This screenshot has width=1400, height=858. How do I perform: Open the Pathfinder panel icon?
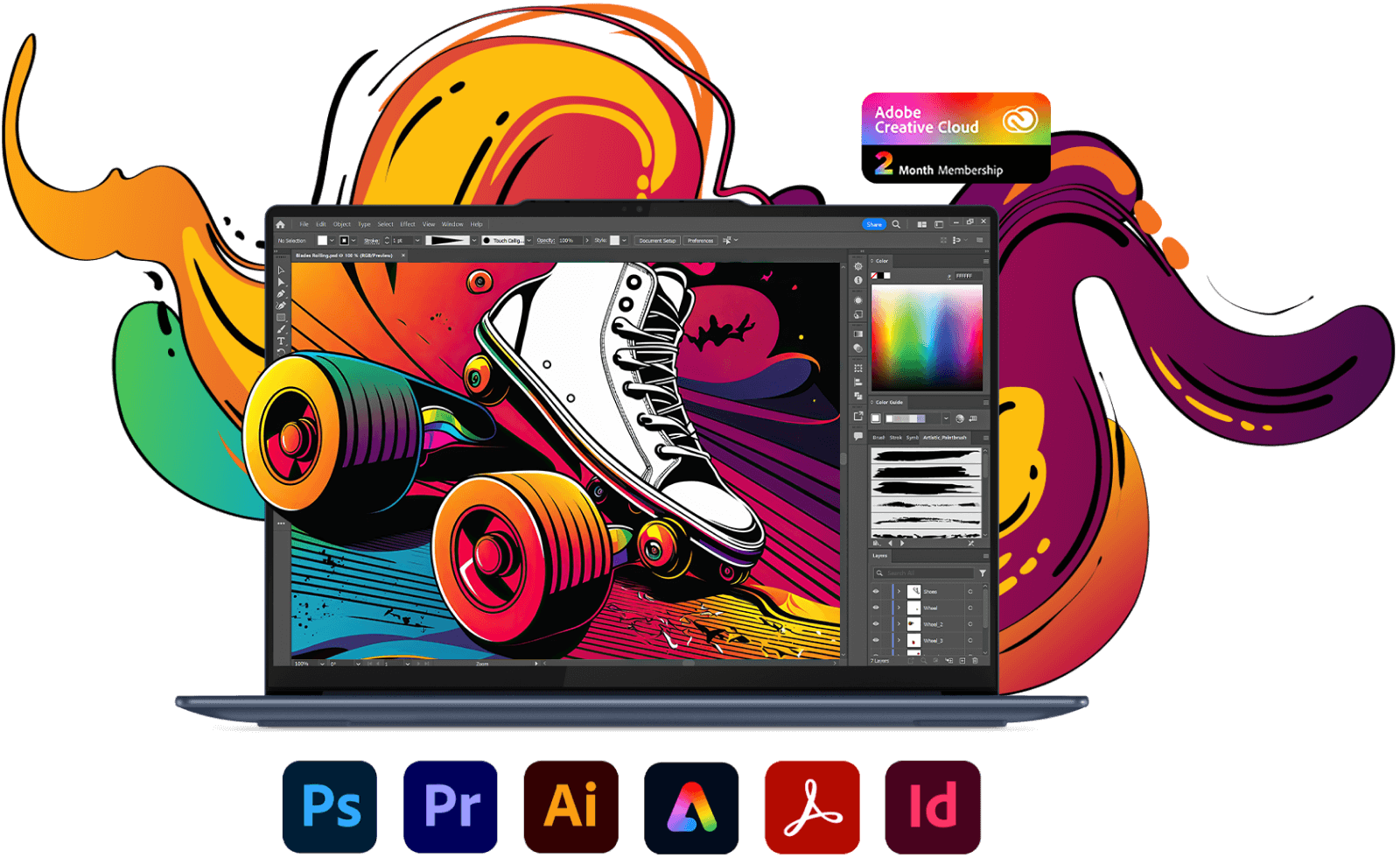click(858, 396)
